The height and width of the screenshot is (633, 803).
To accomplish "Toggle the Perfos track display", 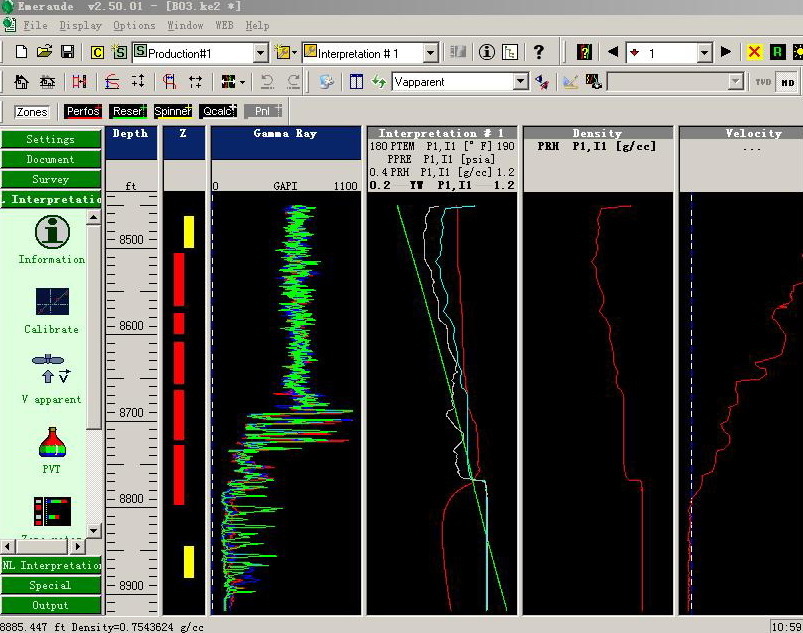I will point(83,111).
